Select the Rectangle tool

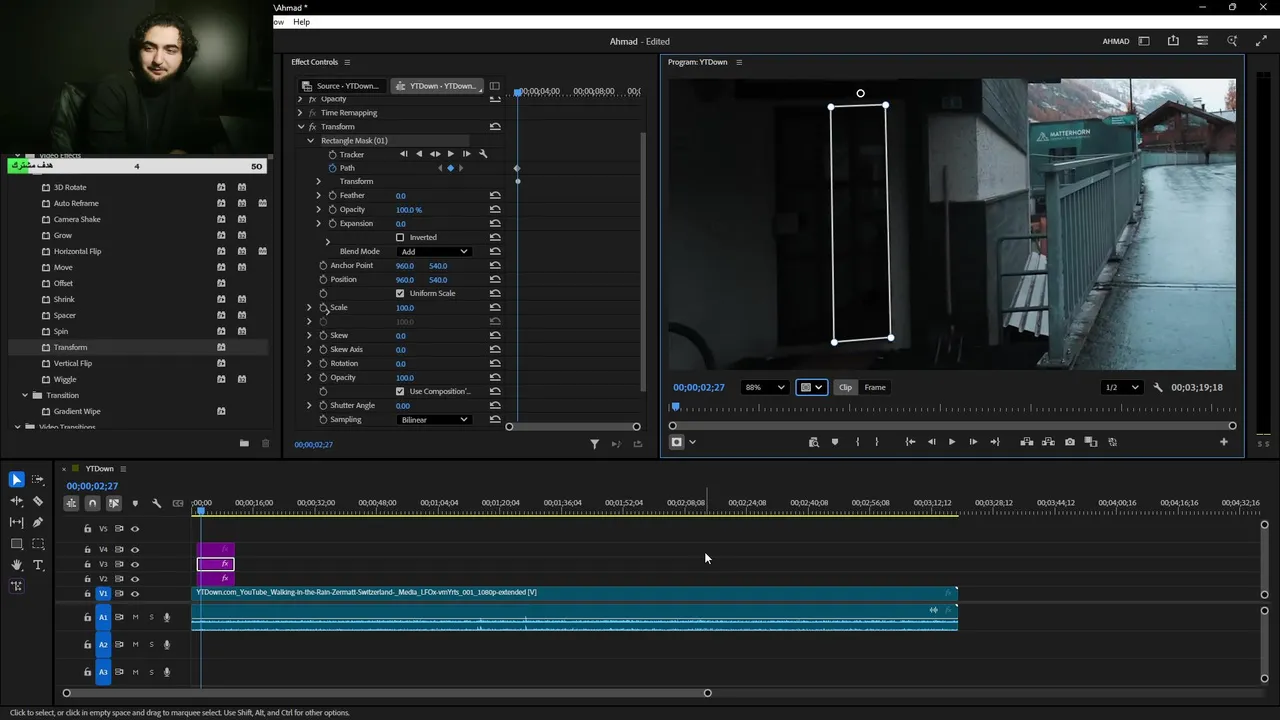(16, 544)
